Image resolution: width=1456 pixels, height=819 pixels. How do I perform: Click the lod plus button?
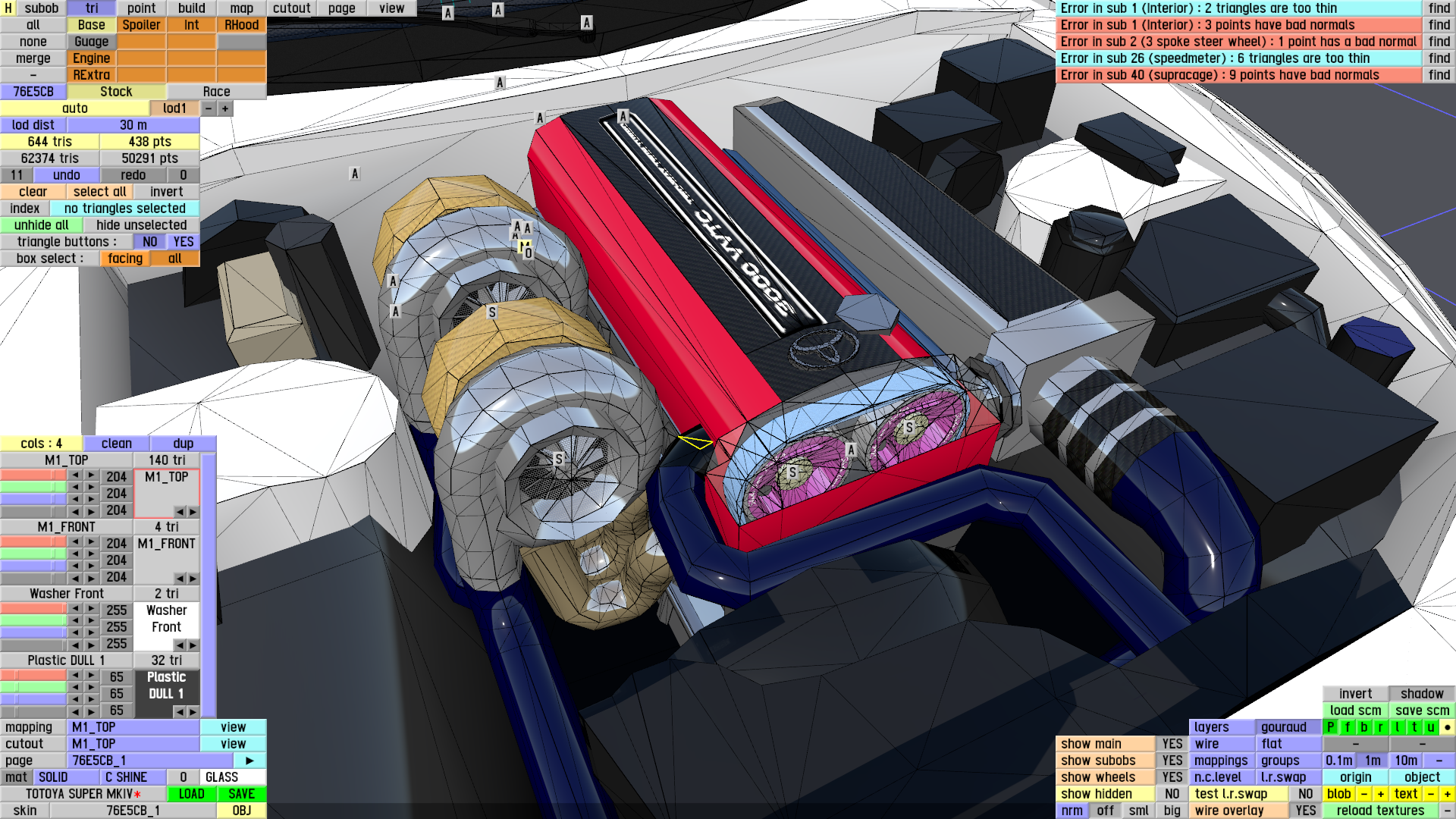tap(225, 108)
